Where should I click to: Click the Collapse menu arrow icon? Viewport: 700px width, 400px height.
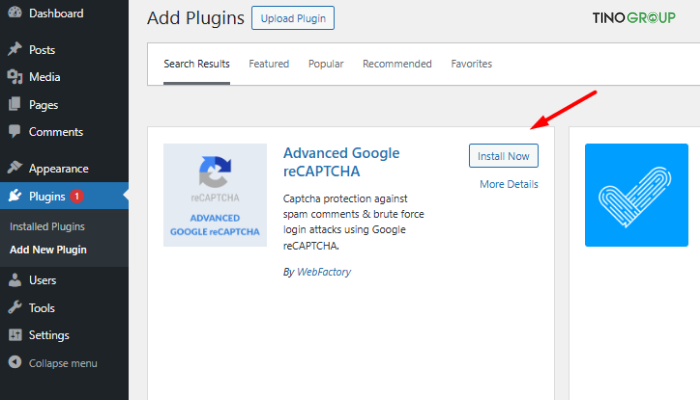click(x=15, y=362)
